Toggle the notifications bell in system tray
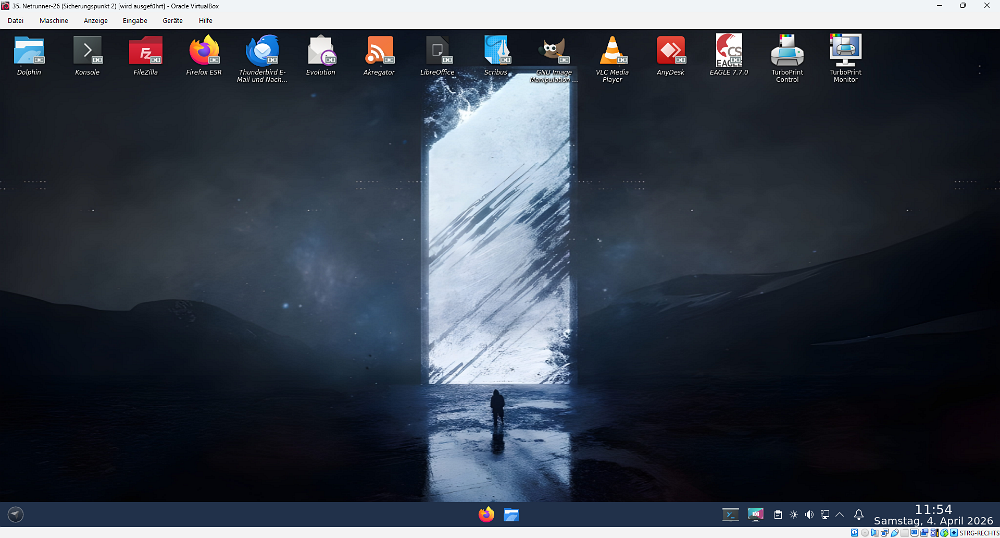This screenshot has width=1000, height=538. [x=858, y=515]
